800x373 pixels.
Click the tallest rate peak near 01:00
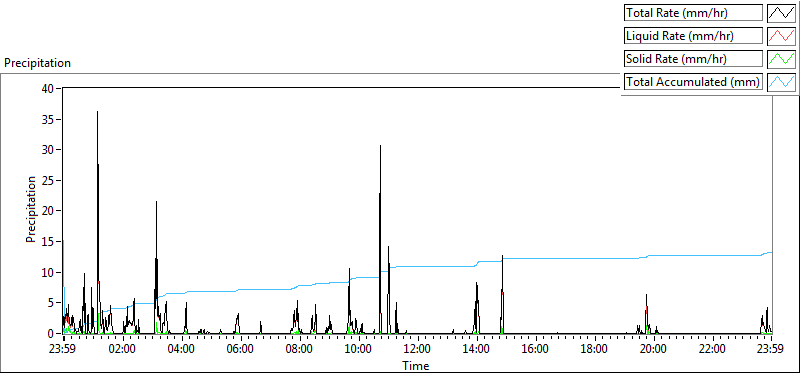[x=97, y=112]
